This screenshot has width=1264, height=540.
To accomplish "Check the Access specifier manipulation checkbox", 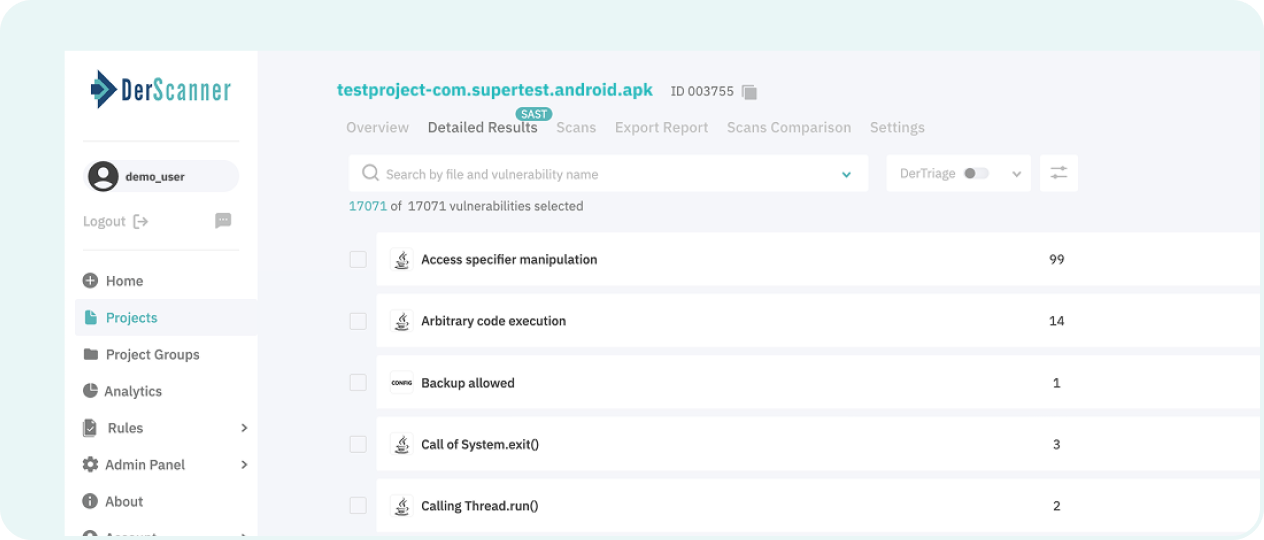I will [358, 259].
